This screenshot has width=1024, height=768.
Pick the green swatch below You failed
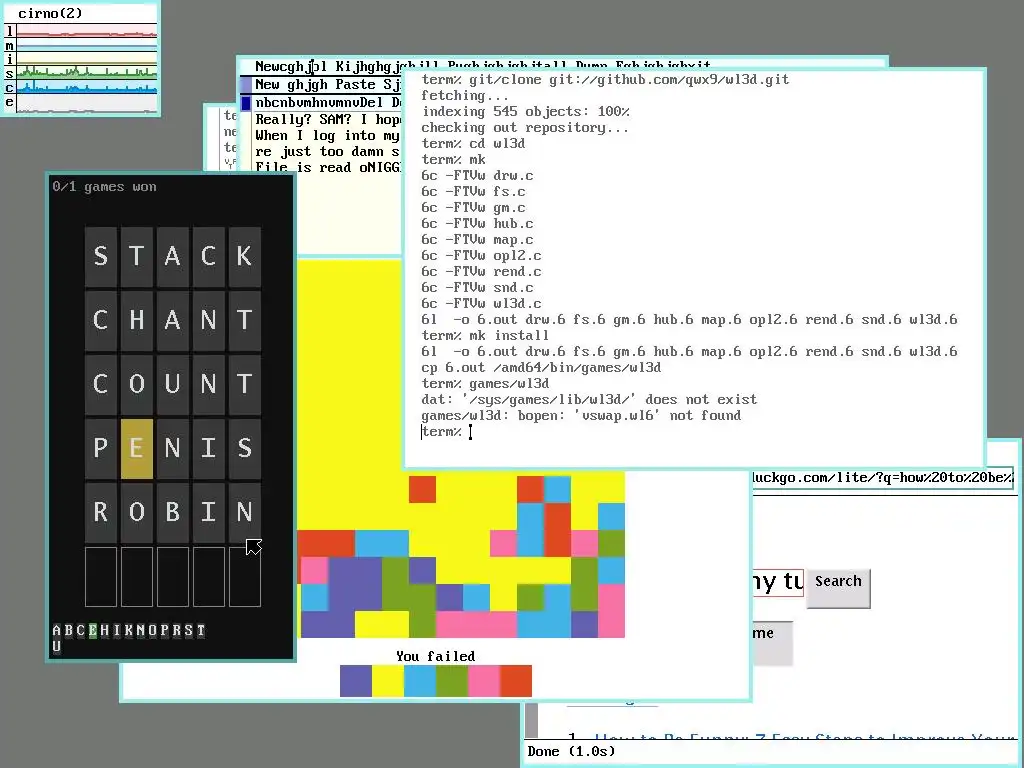pos(452,681)
